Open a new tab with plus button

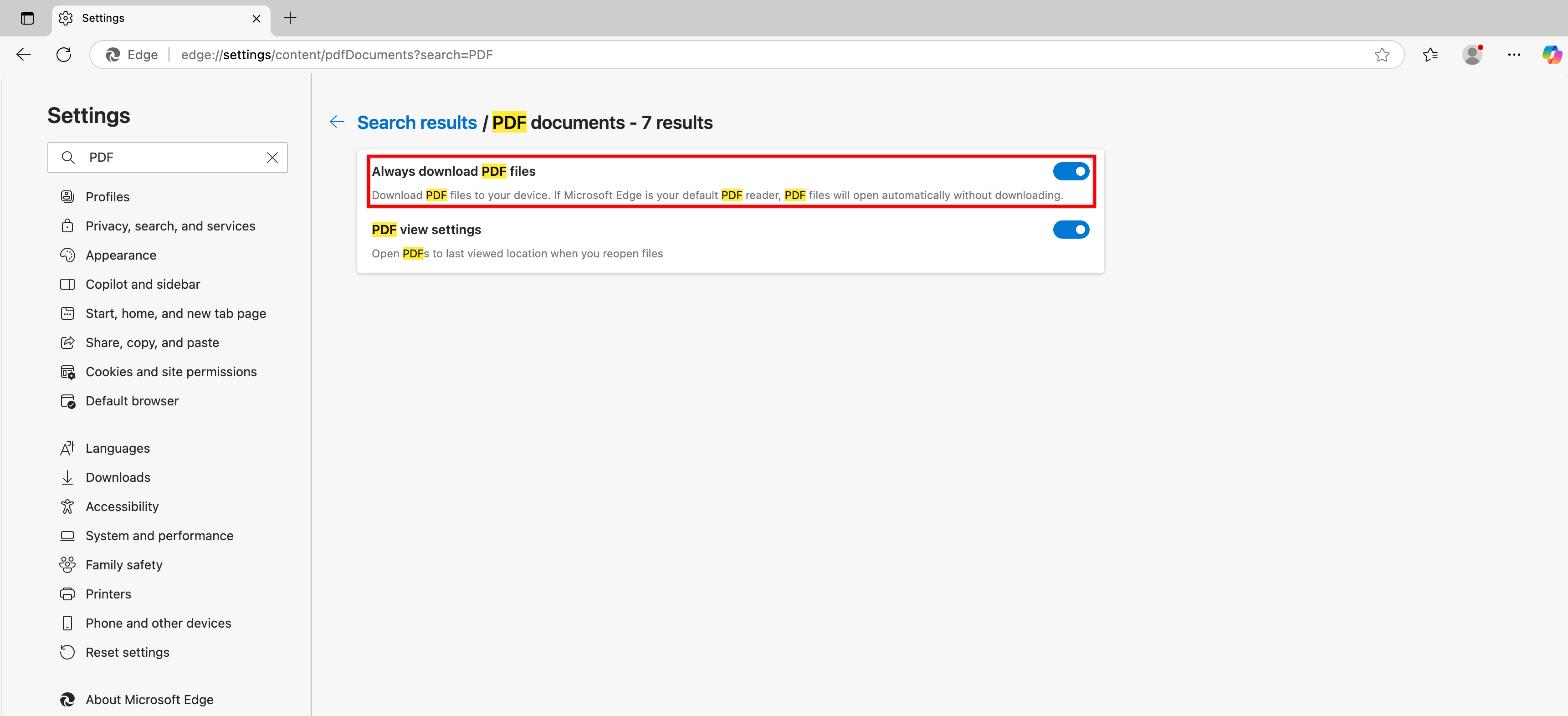pos(290,18)
